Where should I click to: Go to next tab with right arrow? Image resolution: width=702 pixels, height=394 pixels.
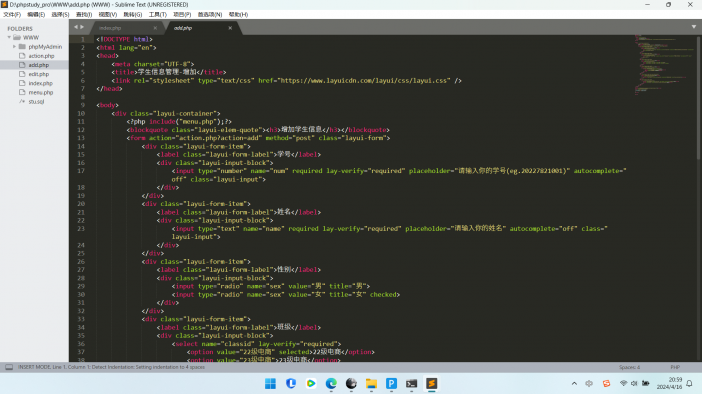[82, 27]
